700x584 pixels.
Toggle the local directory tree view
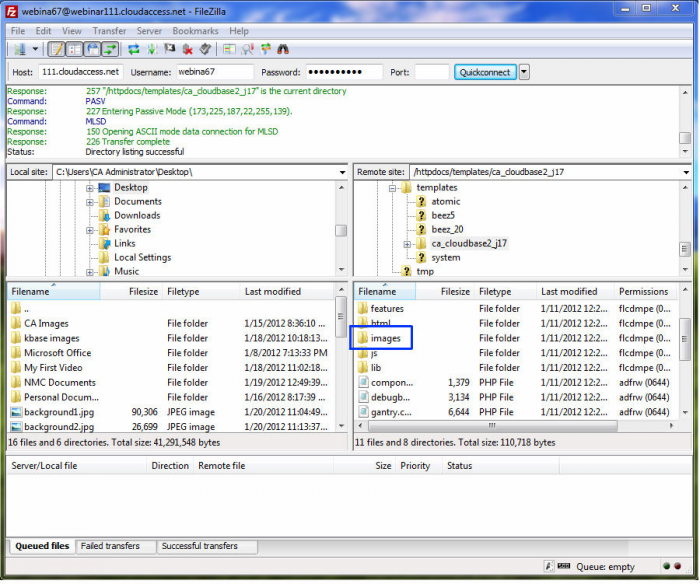[74, 49]
